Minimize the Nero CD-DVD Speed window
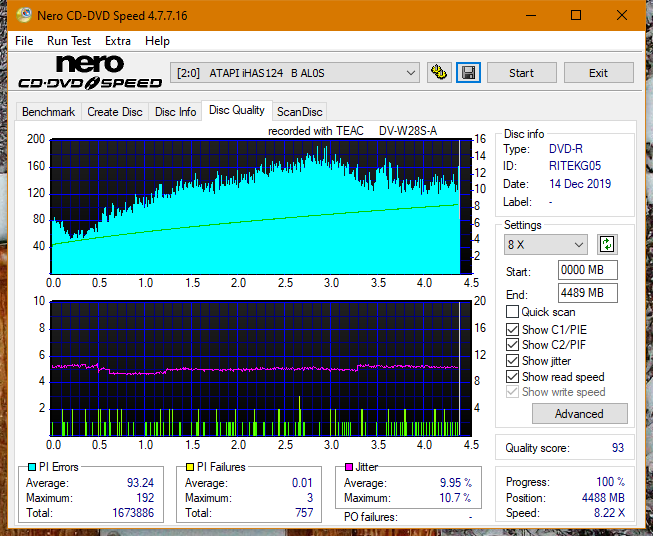Viewport: 653px width, 536px height. (x=531, y=15)
